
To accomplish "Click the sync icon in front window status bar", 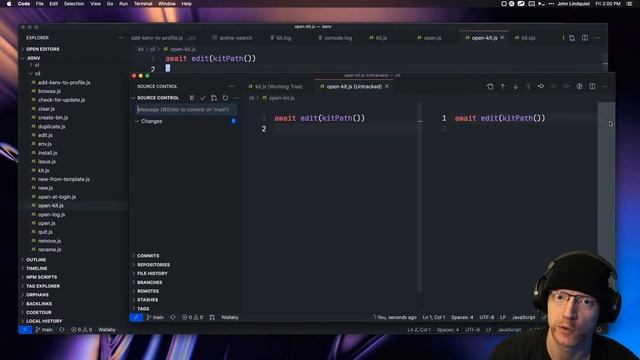I will (x=173, y=317).
